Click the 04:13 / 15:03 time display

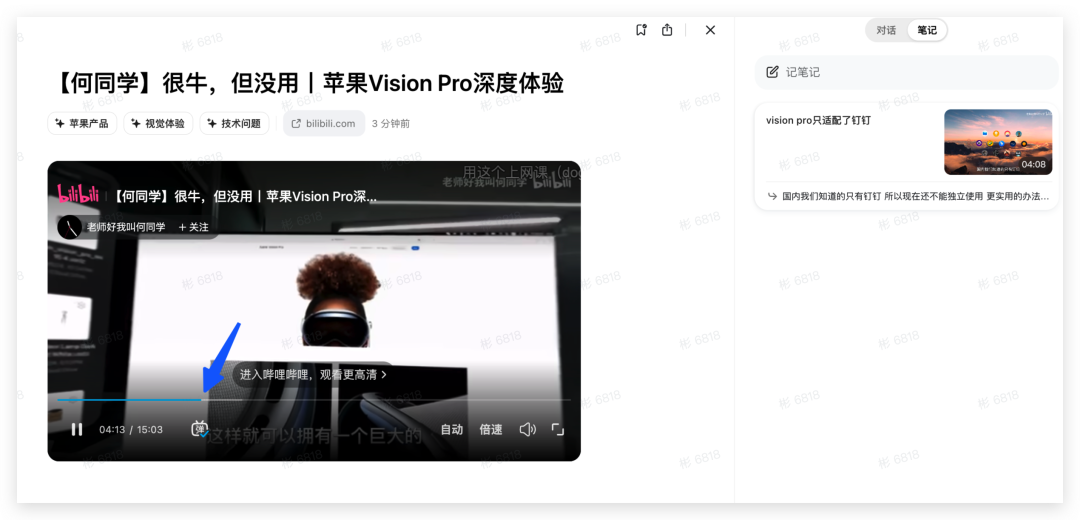(131, 429)
